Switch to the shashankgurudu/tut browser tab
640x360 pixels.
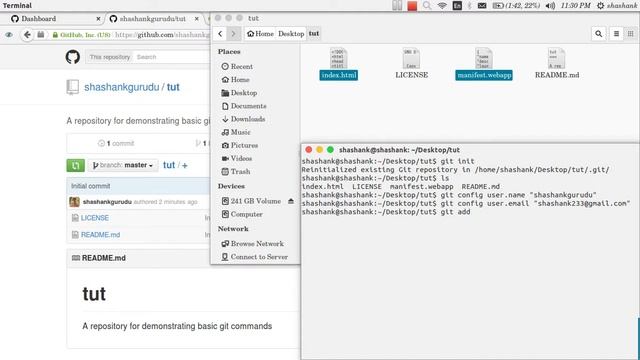click(152, 19)
